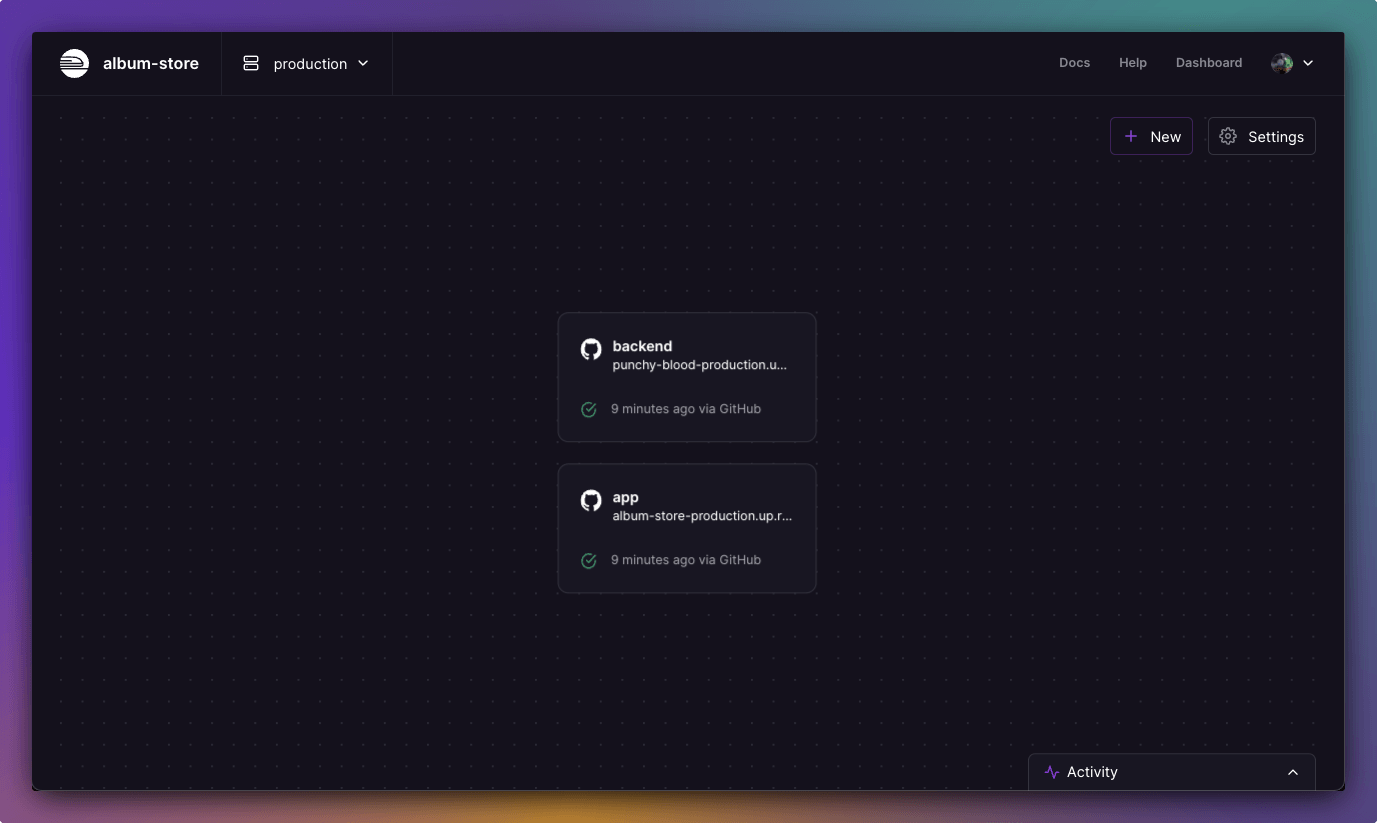1377x823 pixels.
Task: Click the environment stack icon beside production
Action: point(251,63)
